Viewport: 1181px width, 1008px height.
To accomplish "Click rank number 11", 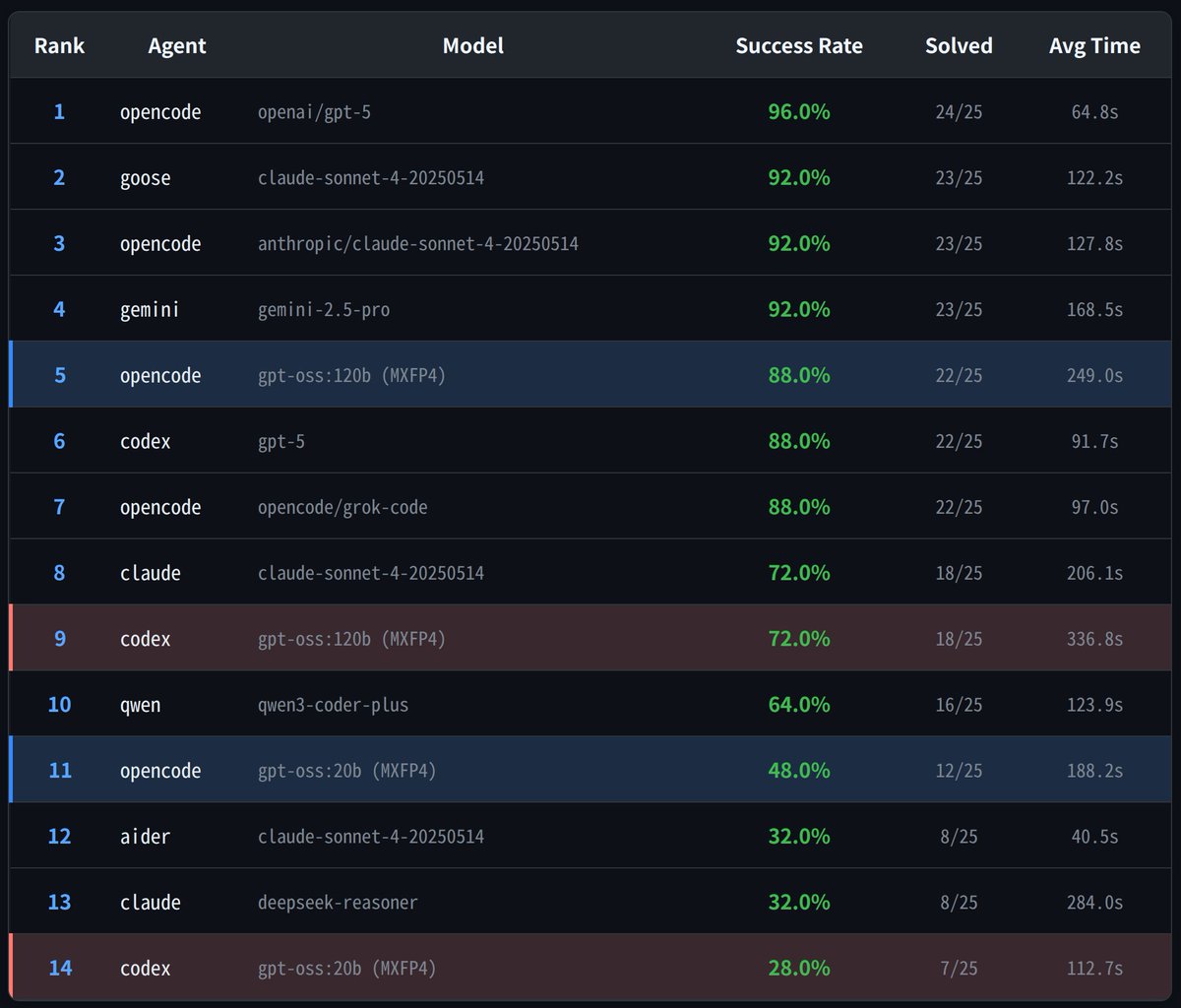I will (59, 771).
